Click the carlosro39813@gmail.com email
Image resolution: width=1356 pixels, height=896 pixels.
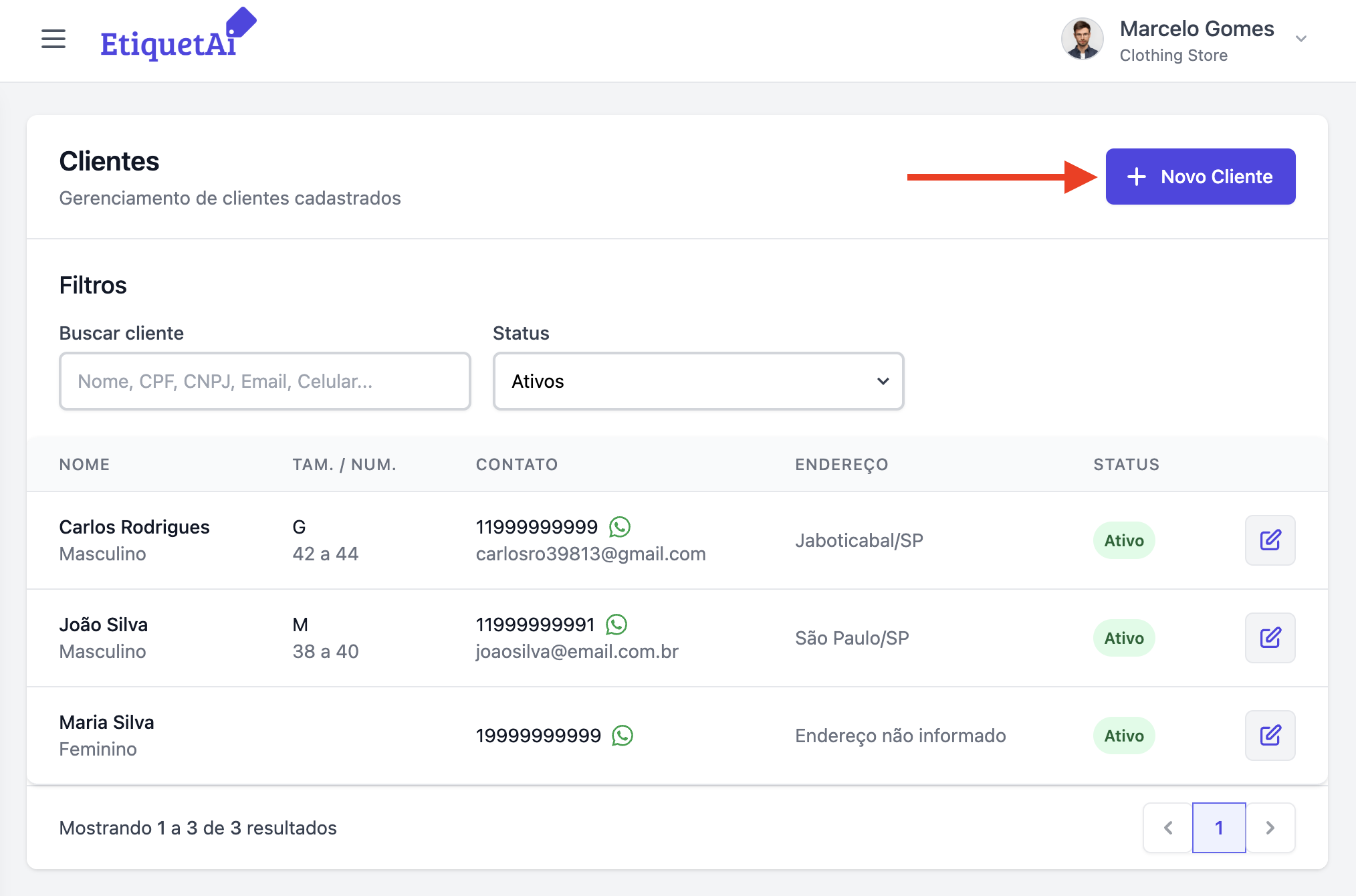coord(590,554)
